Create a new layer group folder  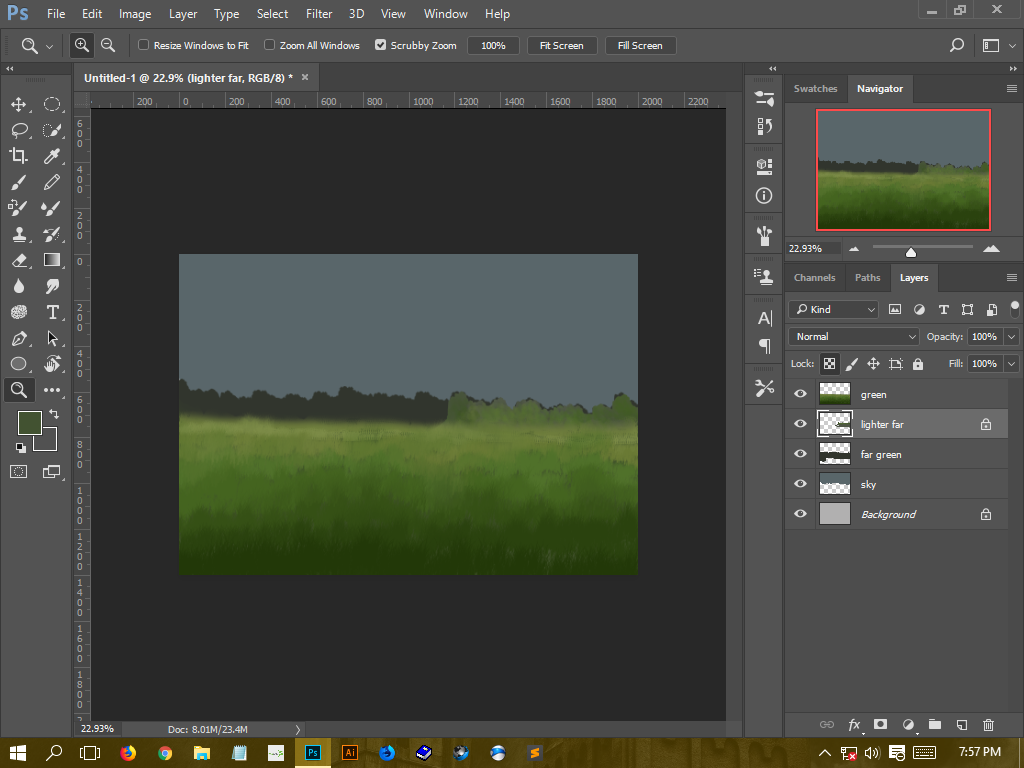[x=935, y=724]
